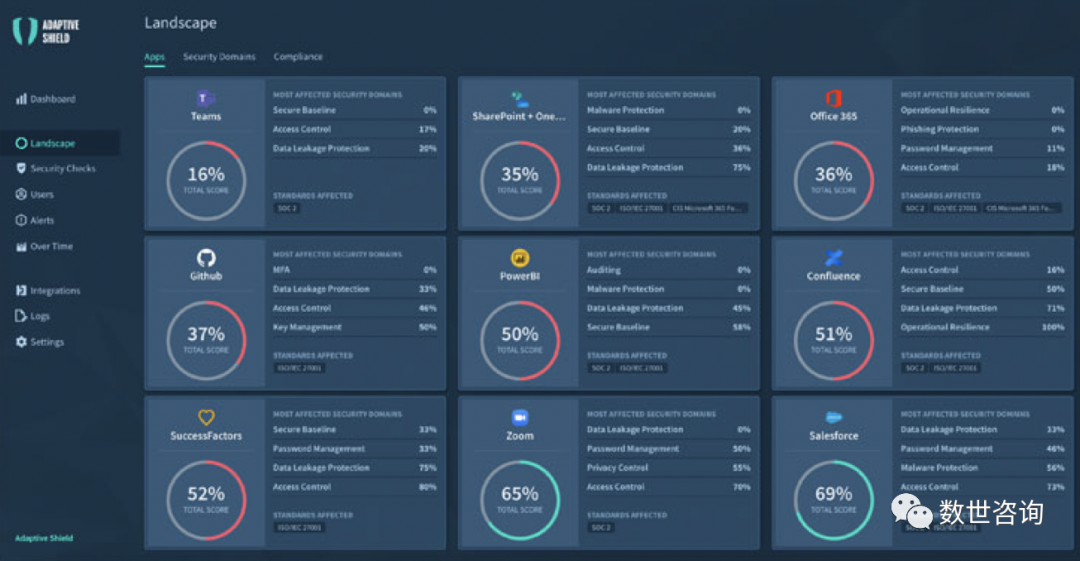
Task: Click Github 37% score circle
Action: [x=206, y=340]
